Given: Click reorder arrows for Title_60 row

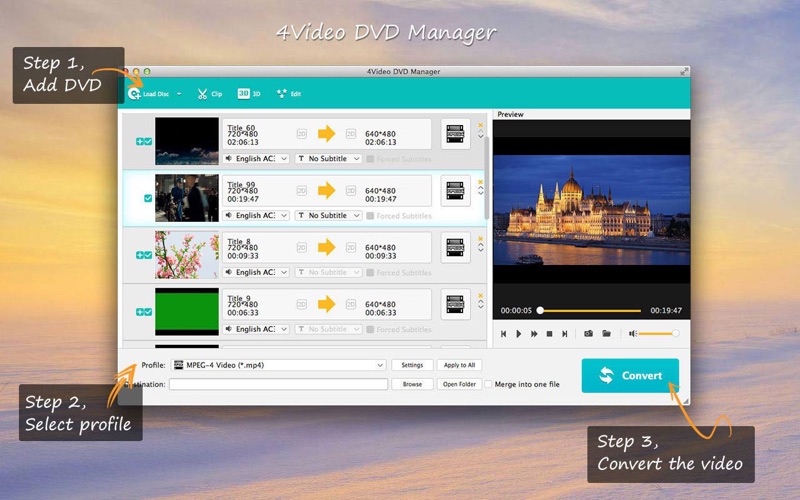Looking at the screenshot, I should pyautogui.click(x=480, y=135).
